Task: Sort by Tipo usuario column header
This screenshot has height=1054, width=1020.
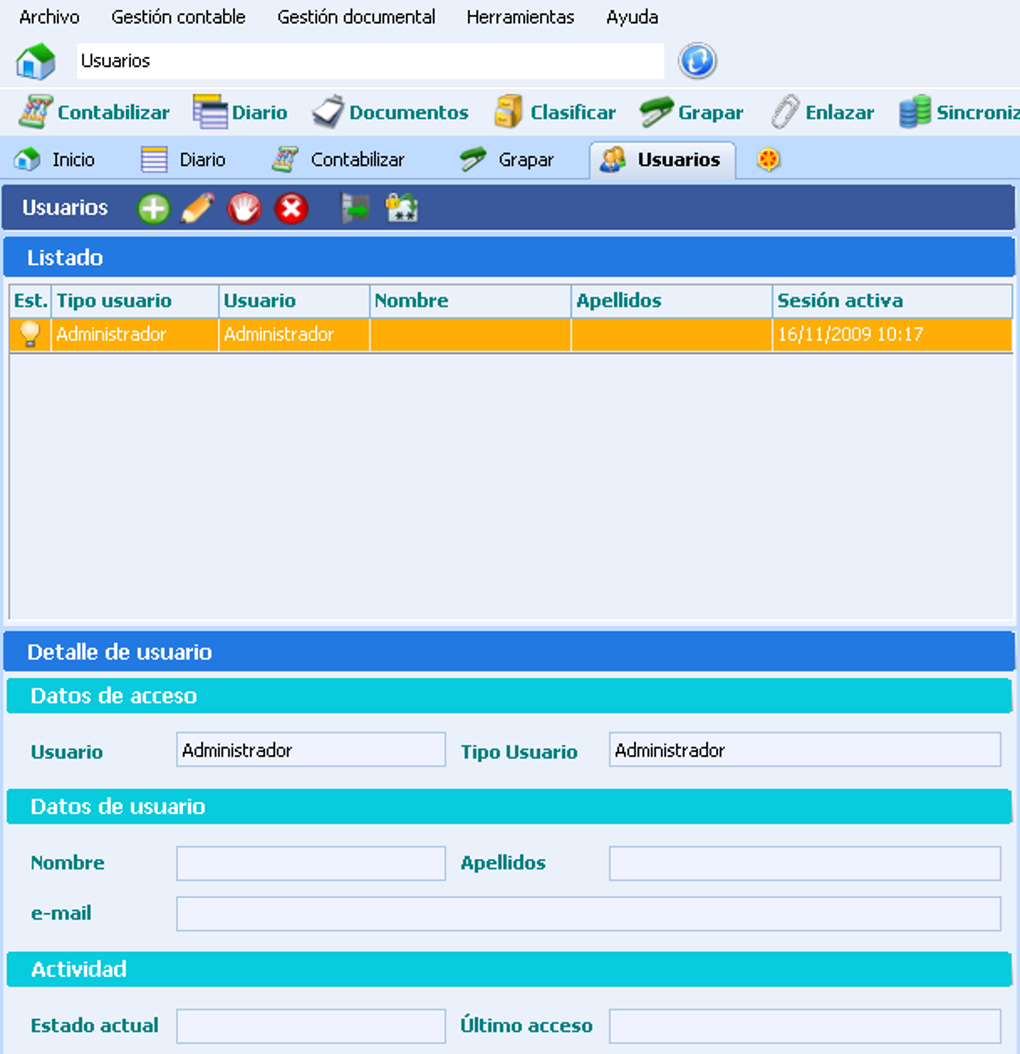Action: (x=134, y=300)
